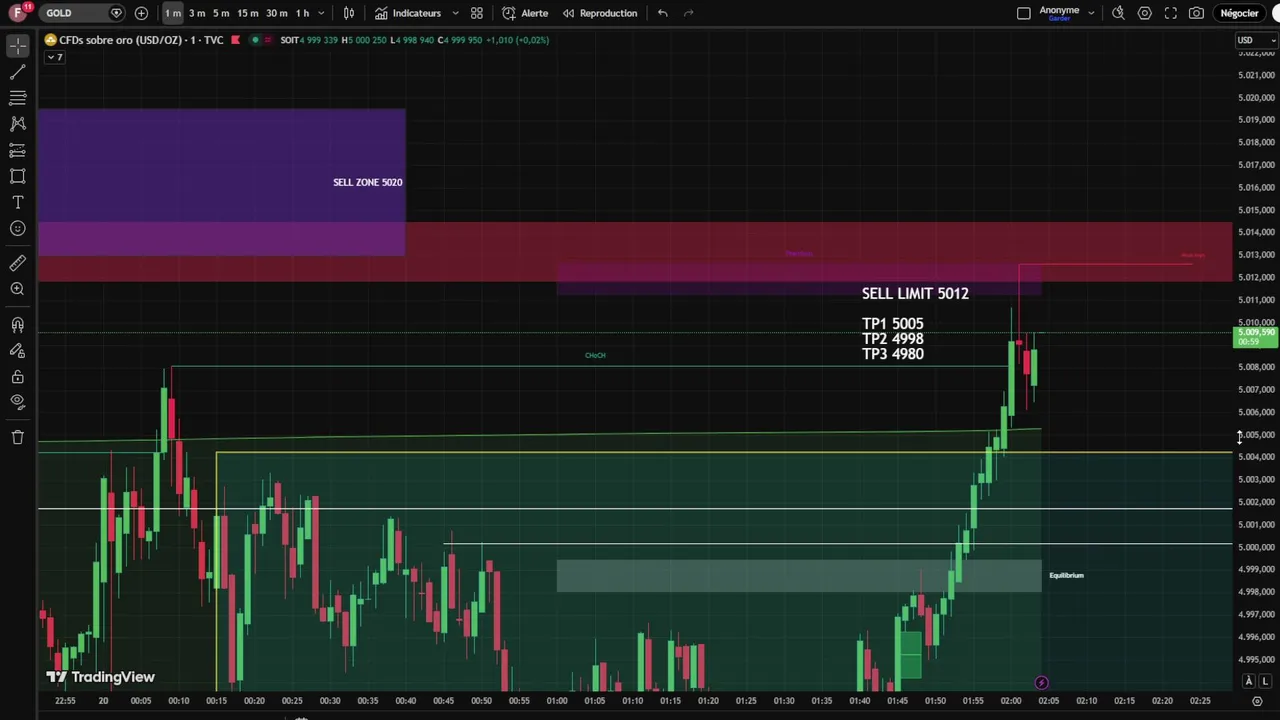Toggle lock all drawings

point(17,377)
